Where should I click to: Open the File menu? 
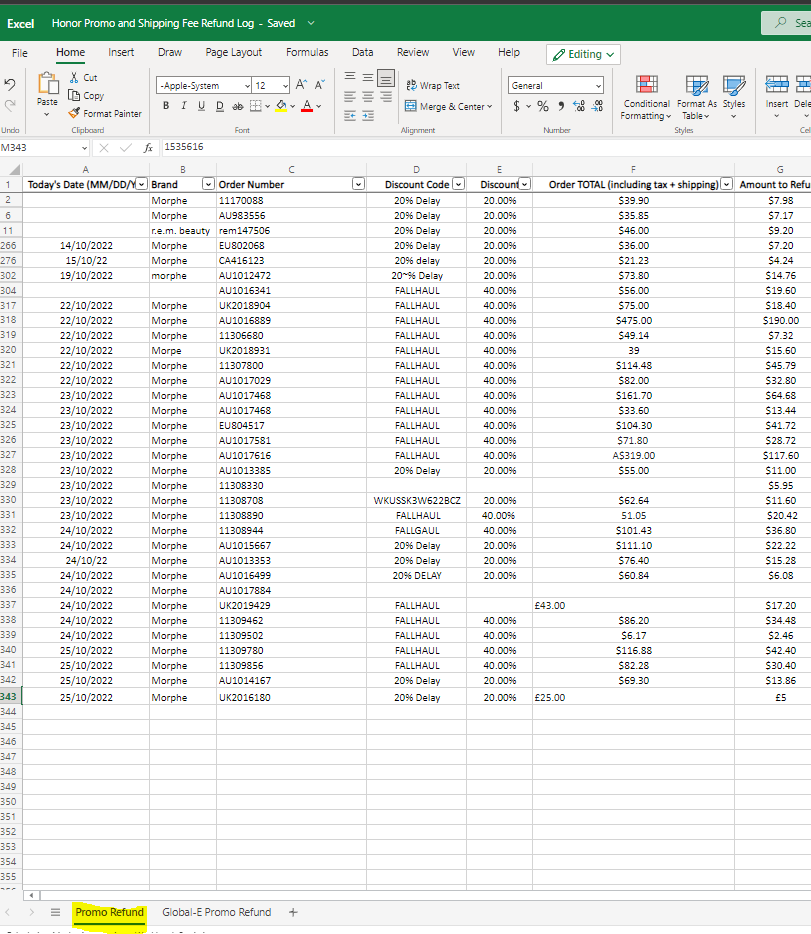pyautogui.click(x=20, y=52)
